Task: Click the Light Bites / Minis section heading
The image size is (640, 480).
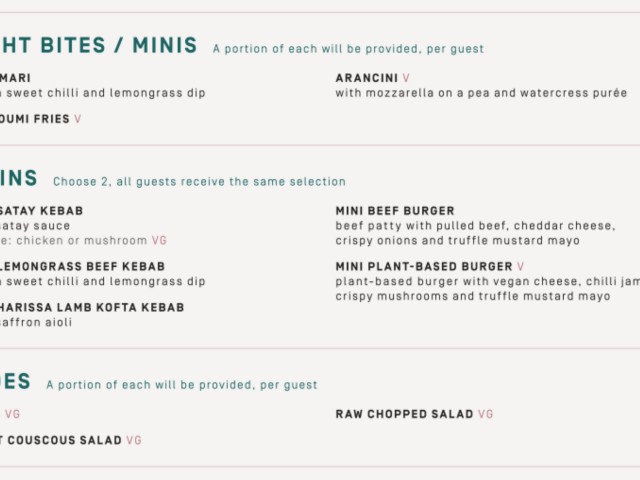Action: point(98,46)
